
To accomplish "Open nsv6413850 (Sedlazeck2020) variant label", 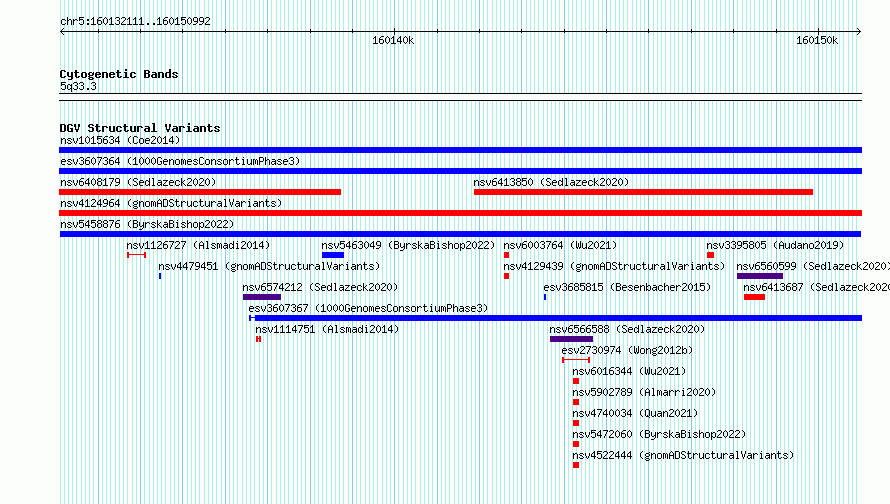I will click(551, 182).
